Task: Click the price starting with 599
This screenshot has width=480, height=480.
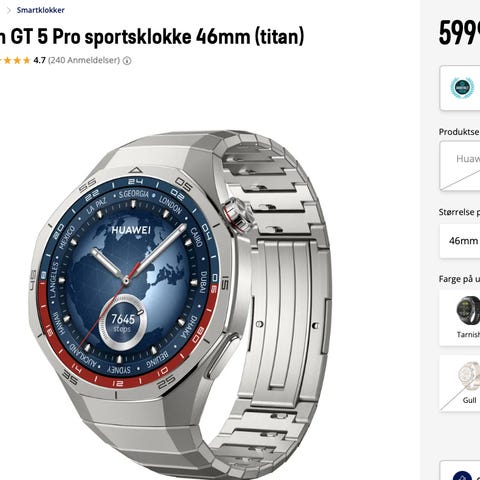Action: click(459, 33)
